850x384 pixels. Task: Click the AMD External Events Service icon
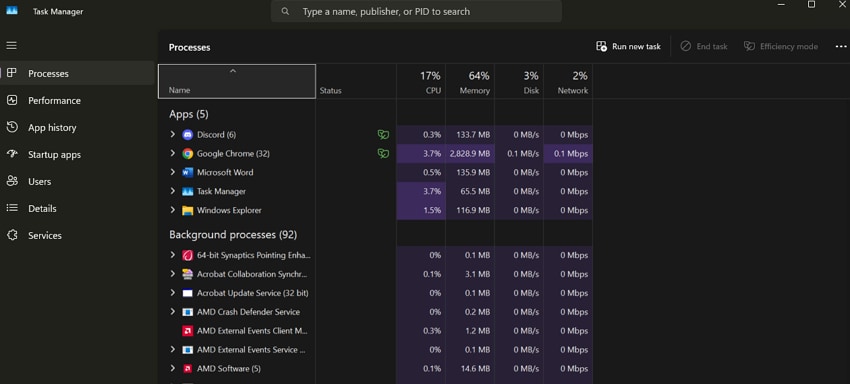coord(188,350)
